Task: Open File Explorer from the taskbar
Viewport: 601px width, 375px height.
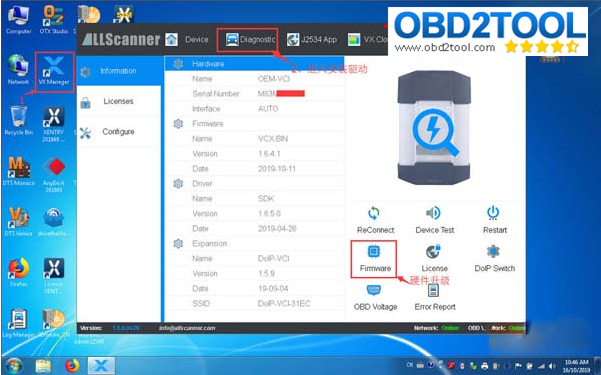Action: pyautogui.click(x=43, y=366)
